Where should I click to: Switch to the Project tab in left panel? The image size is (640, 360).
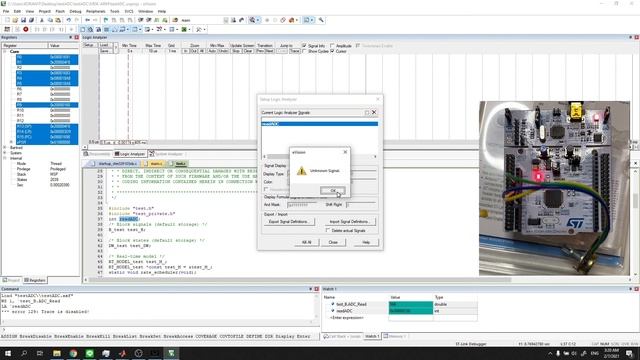pos(11,280)
